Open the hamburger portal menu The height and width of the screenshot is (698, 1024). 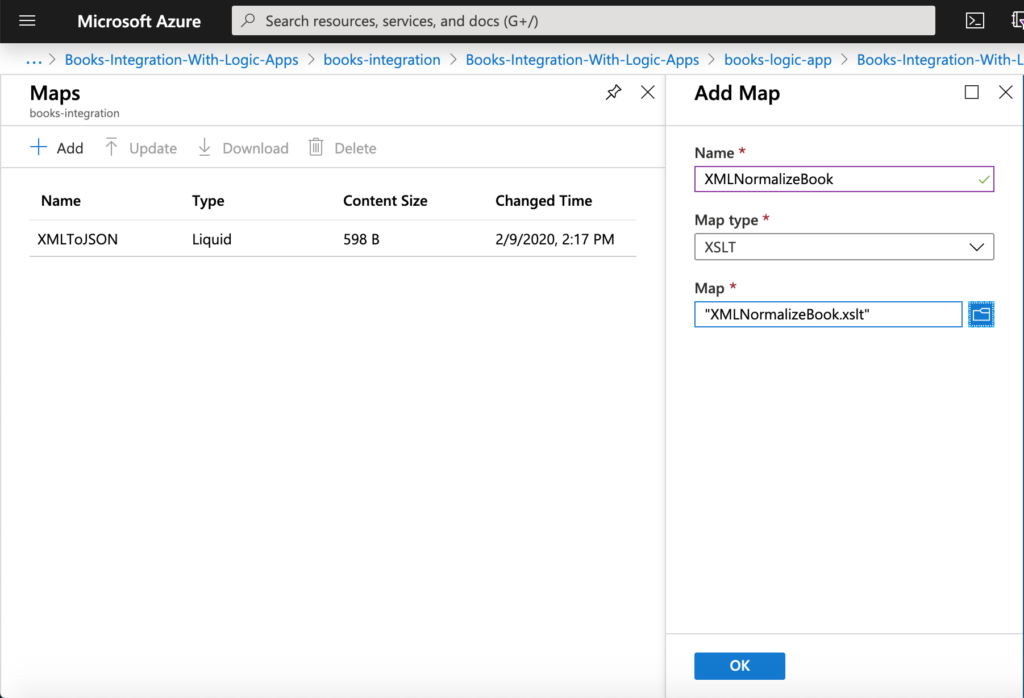(x=27, y=20)
